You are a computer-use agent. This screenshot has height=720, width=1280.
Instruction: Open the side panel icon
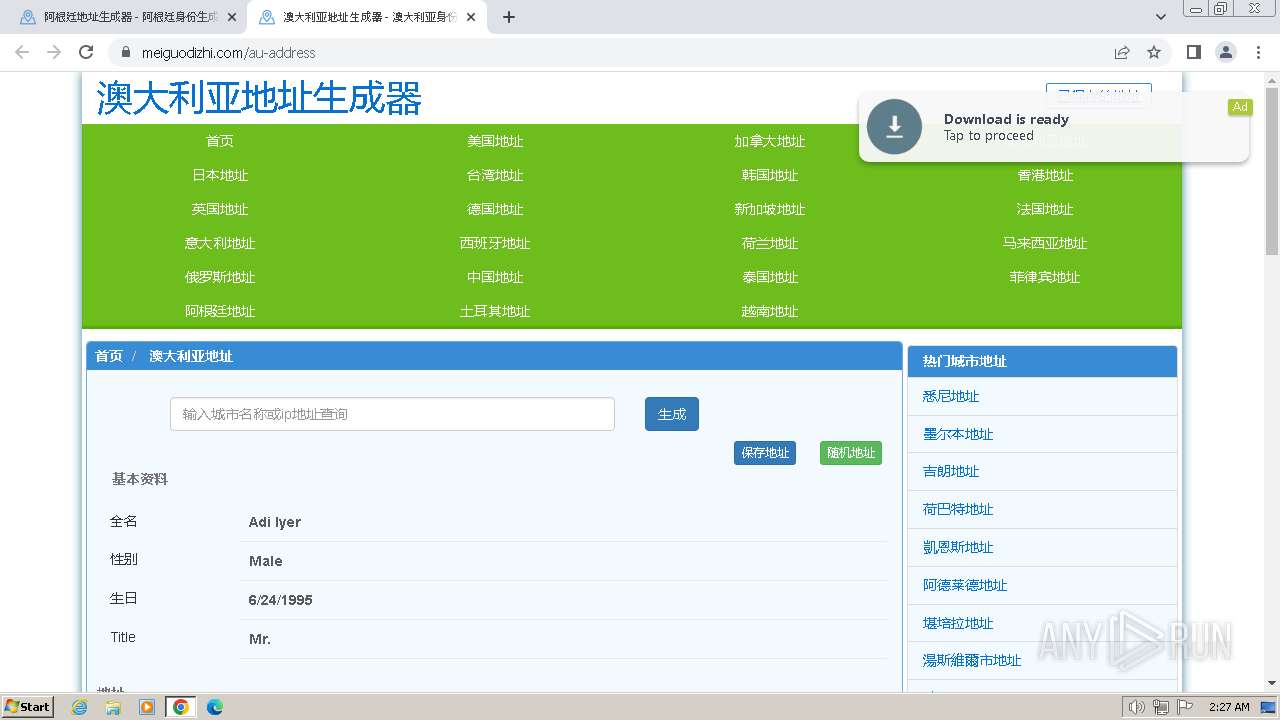click(1194, 52)
